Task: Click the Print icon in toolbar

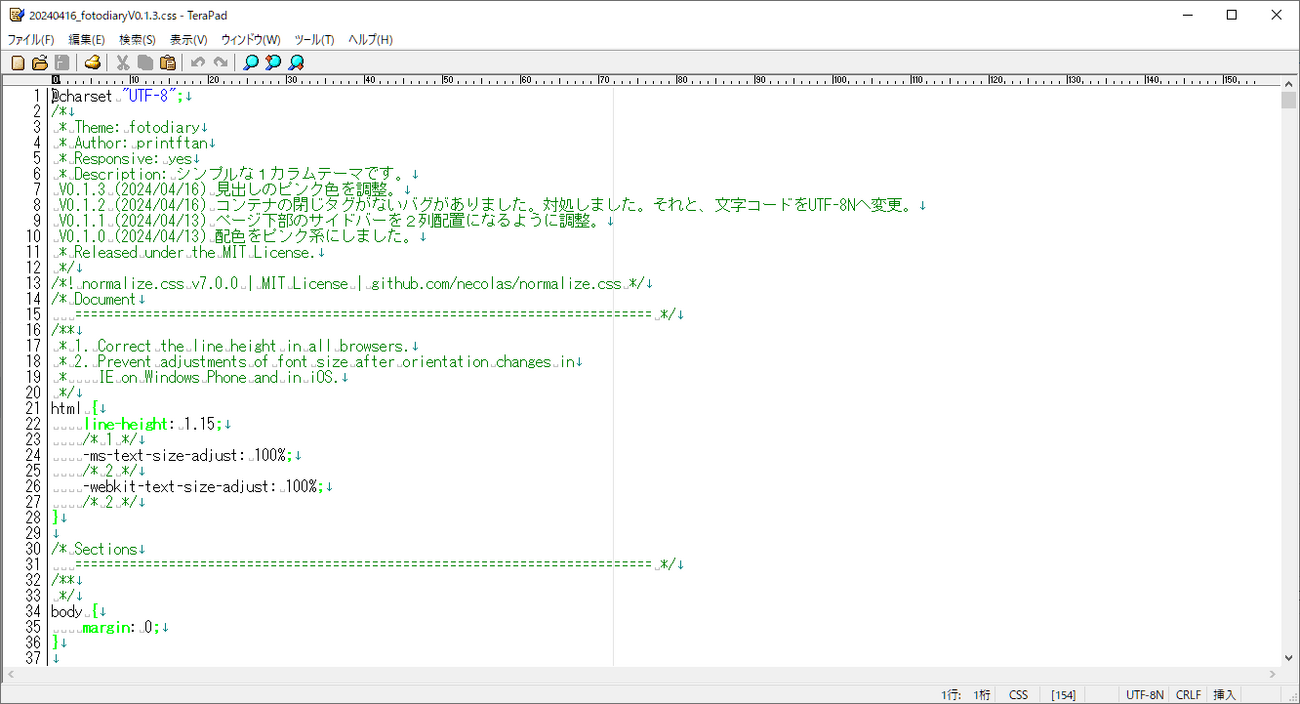Action: click(92, 62)
